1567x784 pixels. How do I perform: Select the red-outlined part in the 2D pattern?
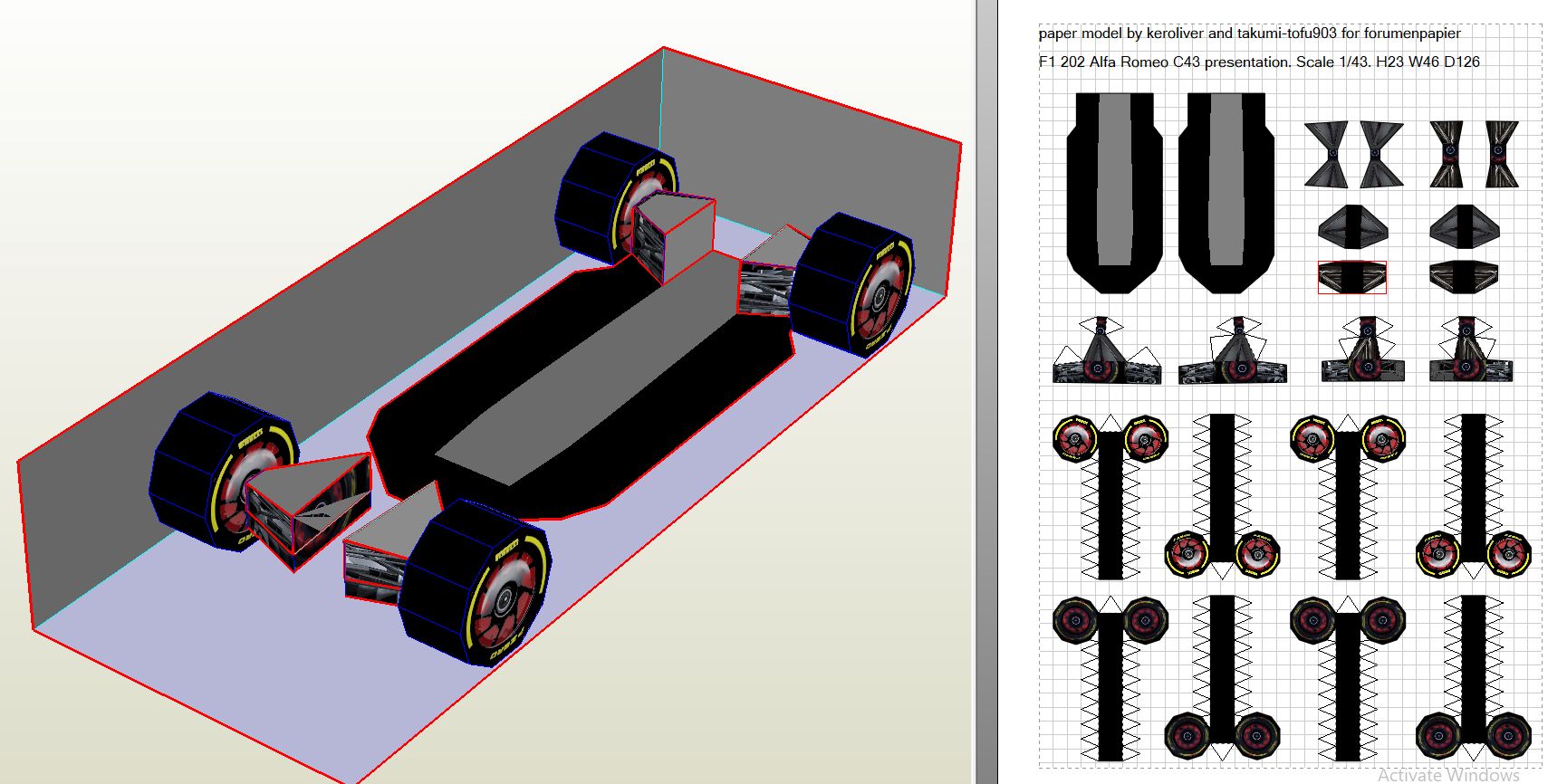coord(1351,278)
